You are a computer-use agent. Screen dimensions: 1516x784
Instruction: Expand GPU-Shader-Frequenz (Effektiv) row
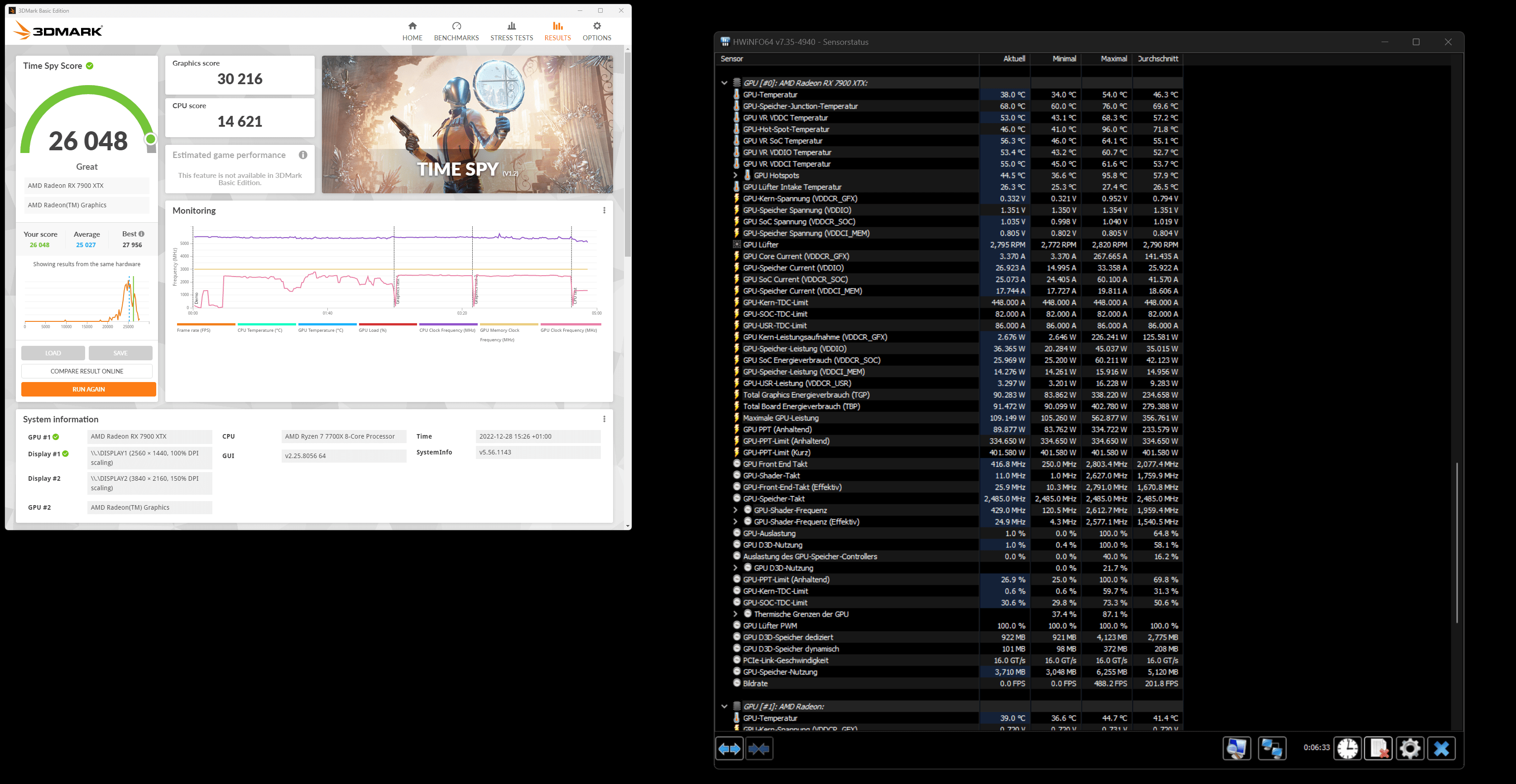pyautogui.click(x=735, y=522)
